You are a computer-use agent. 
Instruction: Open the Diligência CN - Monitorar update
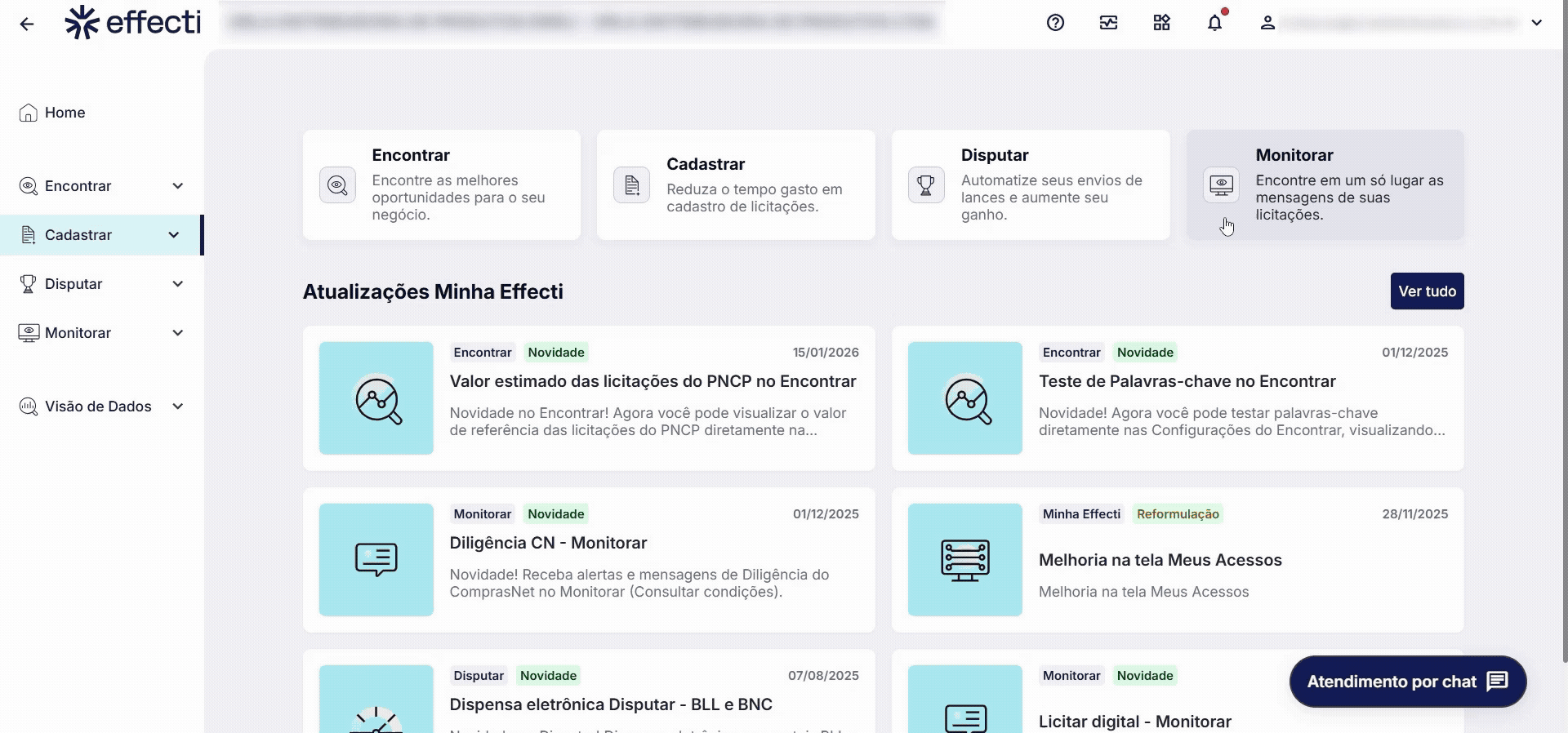click(548, 543)
